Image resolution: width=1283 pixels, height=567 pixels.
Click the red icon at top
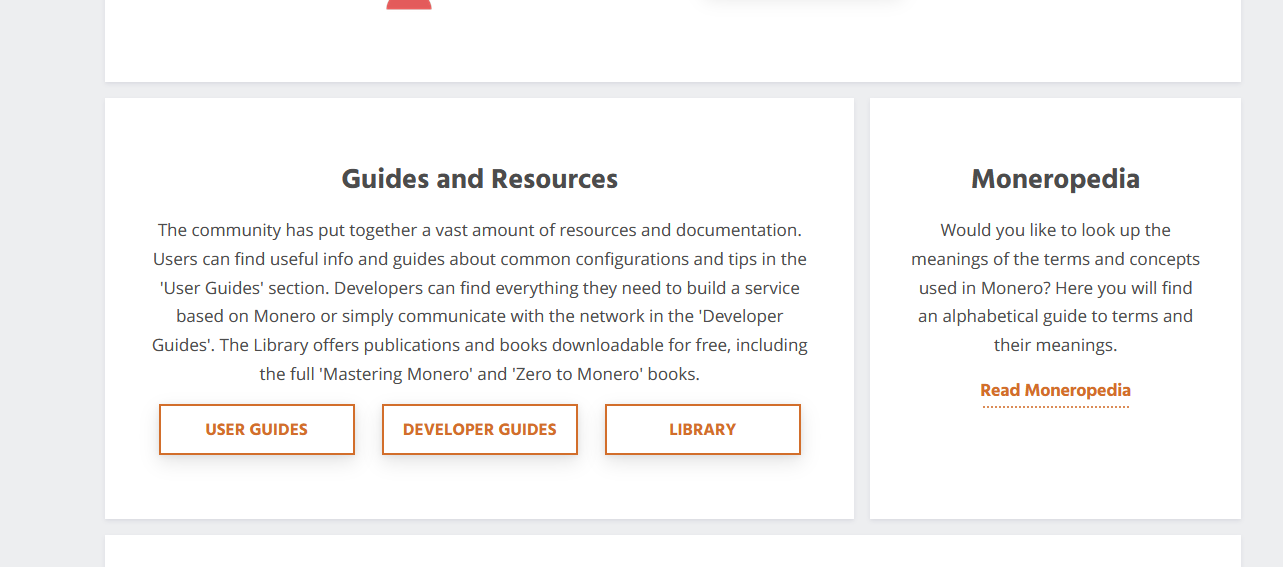[x=409, y=4]
